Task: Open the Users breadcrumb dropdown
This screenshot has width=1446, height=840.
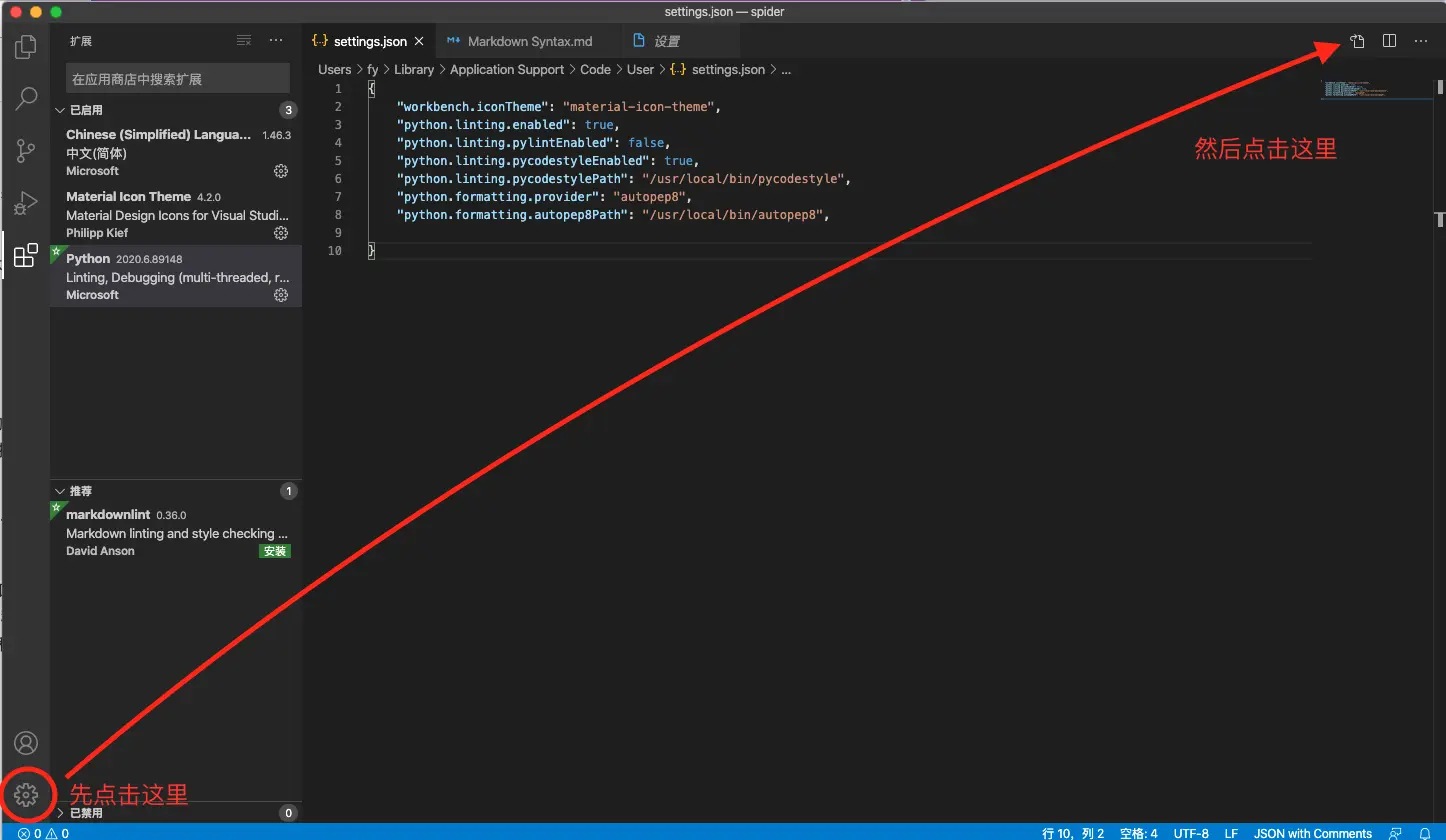Action: point(335,70)
